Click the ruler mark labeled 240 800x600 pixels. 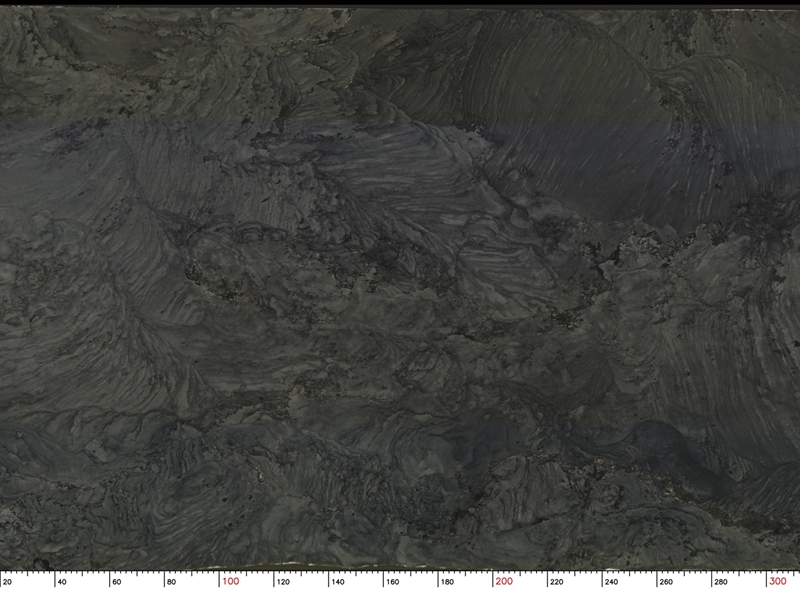[x=611, y=582]
